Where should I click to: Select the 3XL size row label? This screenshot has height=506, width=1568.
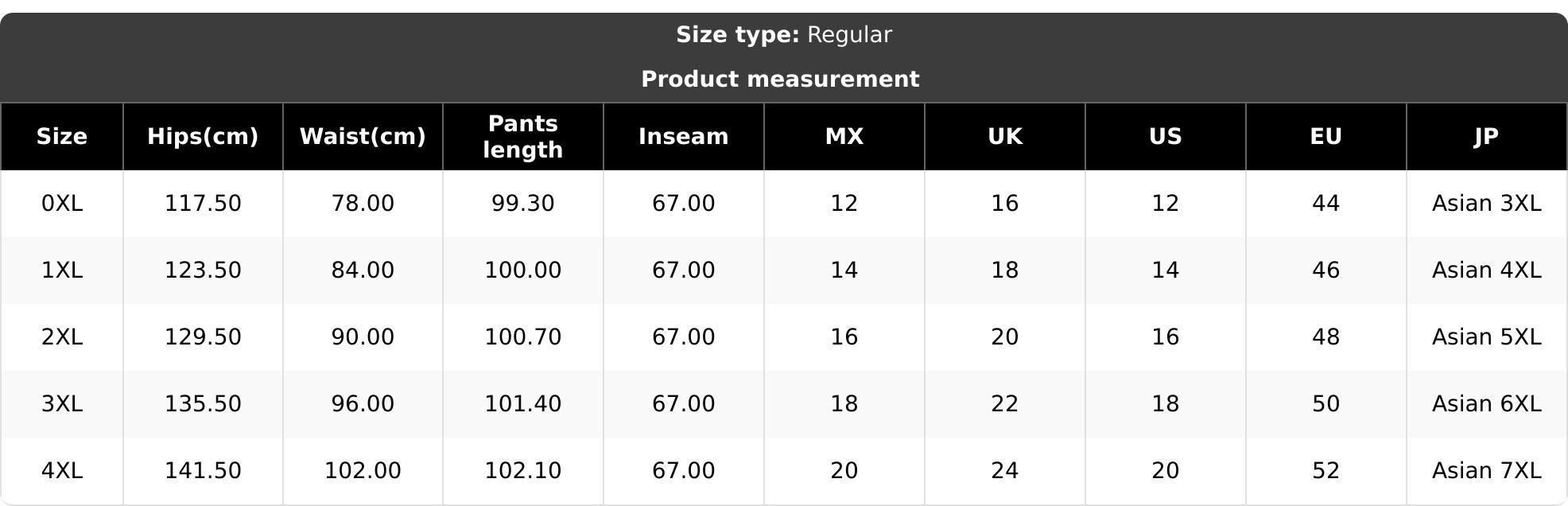(x=62, y=404)
